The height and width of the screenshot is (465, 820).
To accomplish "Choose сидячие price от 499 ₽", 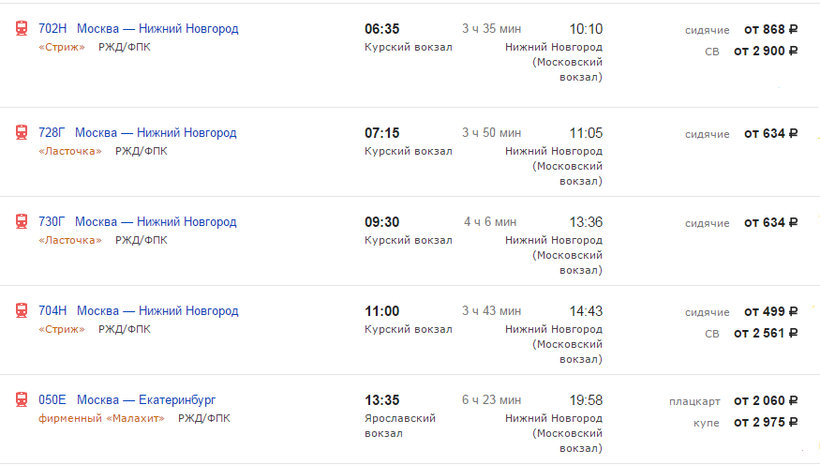I will coord(771,312).
